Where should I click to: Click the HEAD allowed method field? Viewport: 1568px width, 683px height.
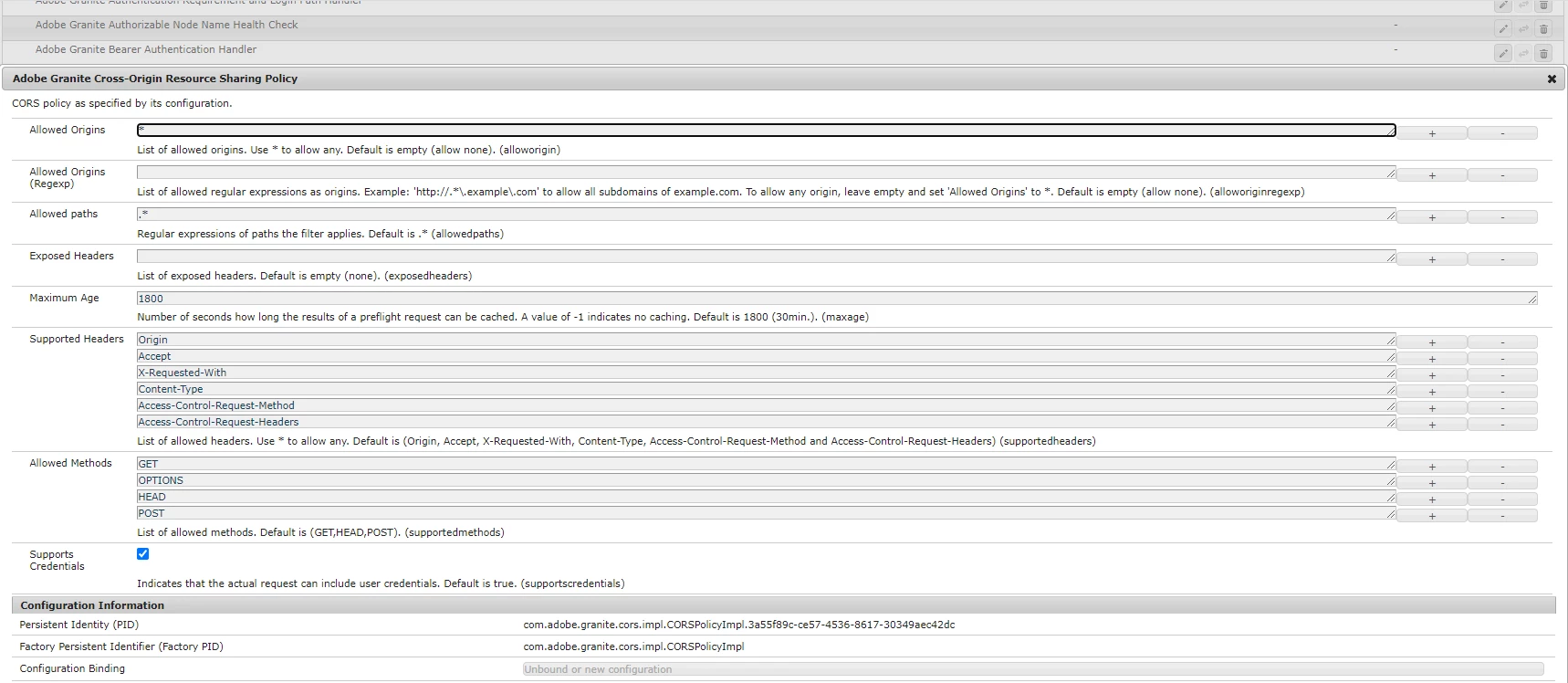click(x=767, y=496)
